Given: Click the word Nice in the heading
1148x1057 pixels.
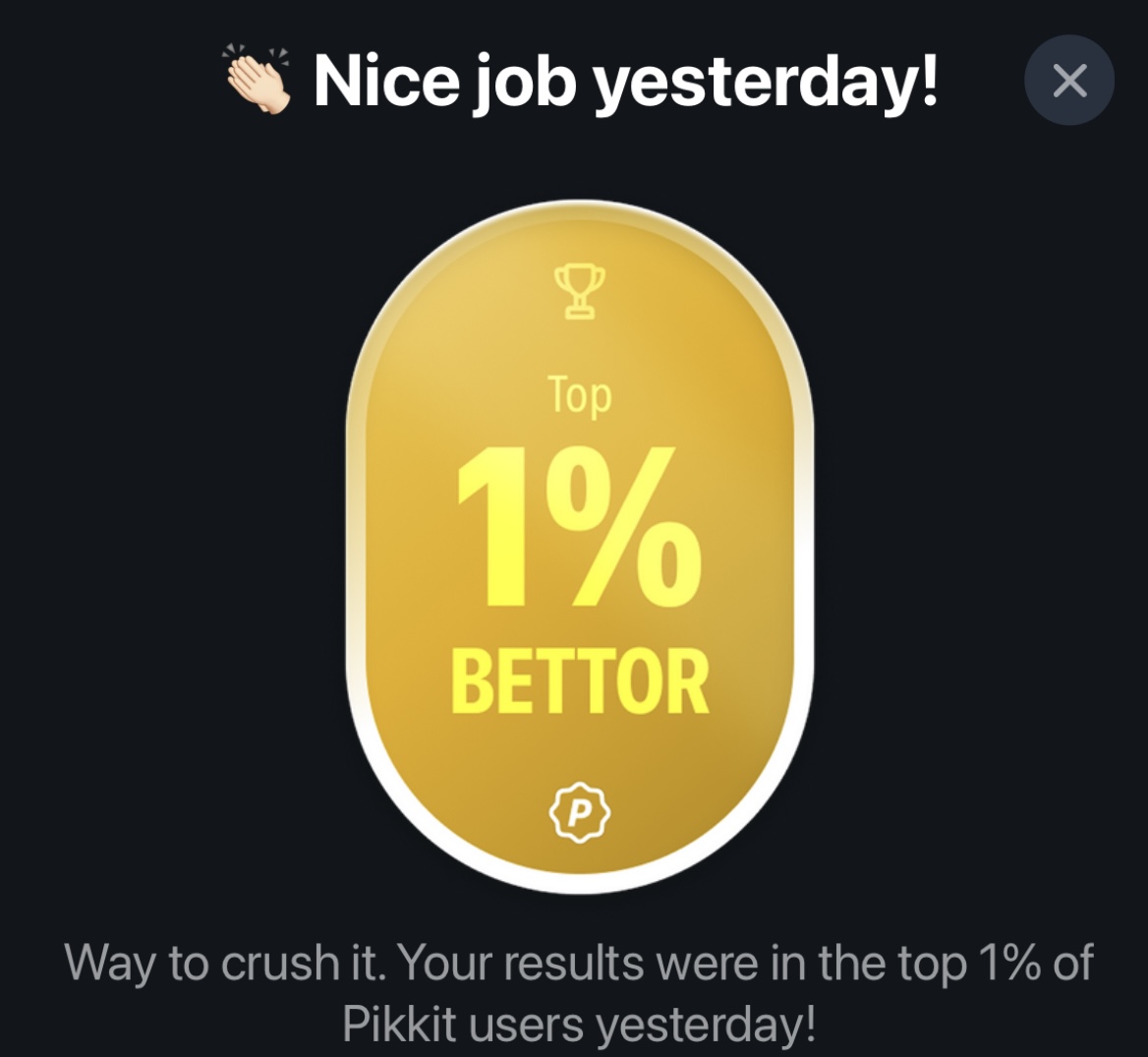Looking at the screenshot, I should (x=384, y=81).
